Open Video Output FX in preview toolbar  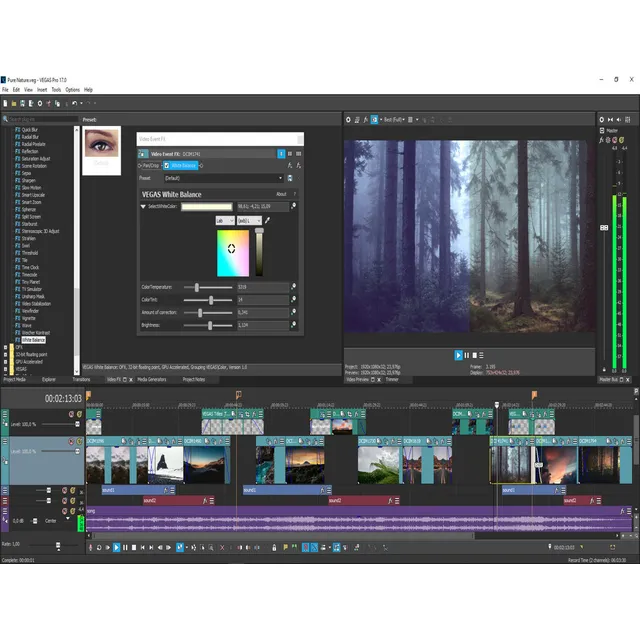click(x=365, y=120)
